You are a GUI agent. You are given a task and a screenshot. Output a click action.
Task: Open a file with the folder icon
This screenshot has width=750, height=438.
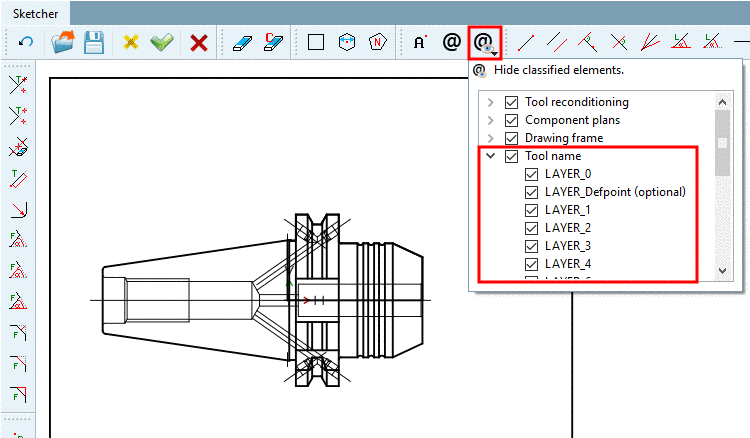[x=63, y=42]
